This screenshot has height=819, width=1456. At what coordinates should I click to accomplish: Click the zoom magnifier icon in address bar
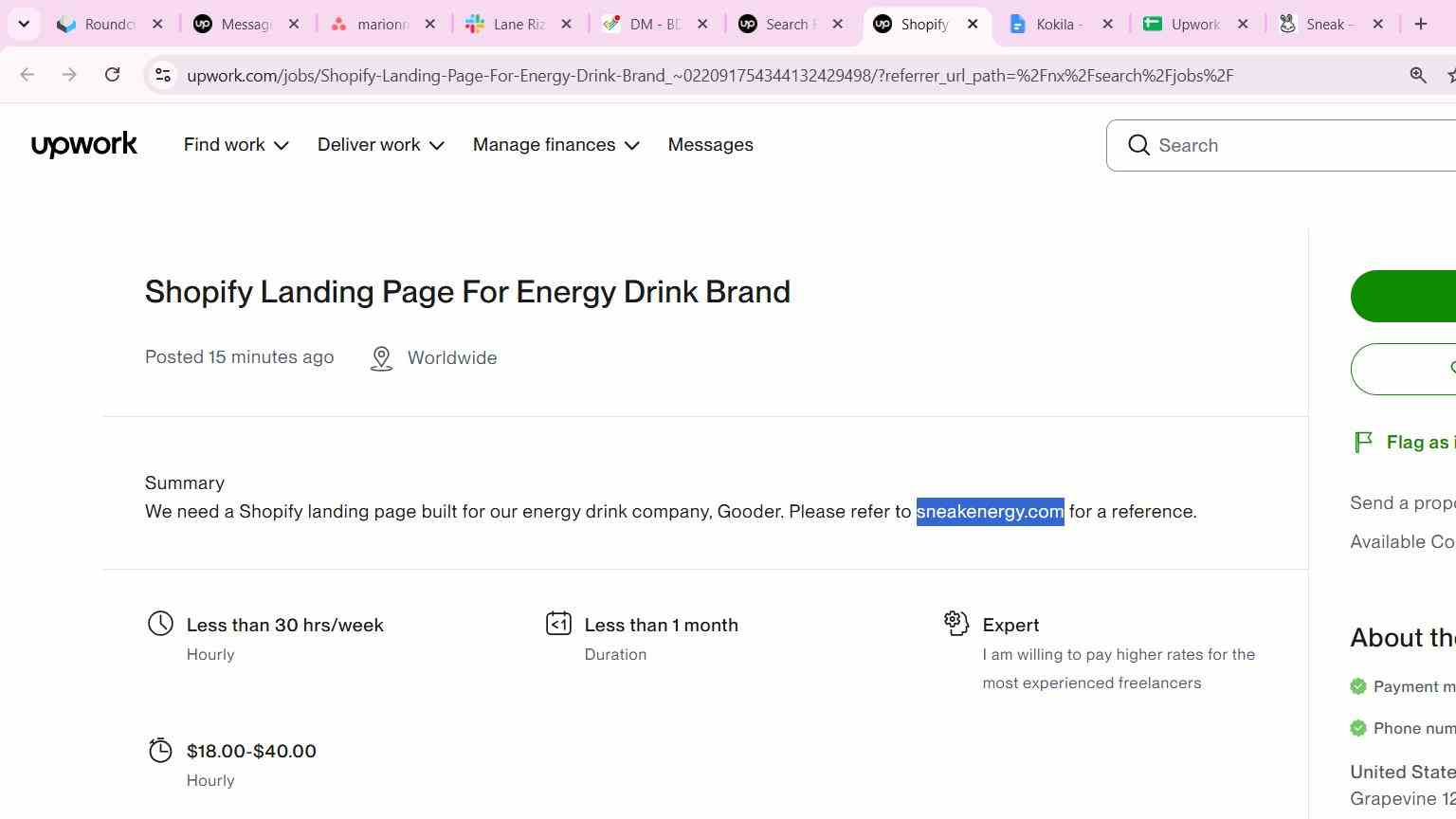tap(1418, 75)
